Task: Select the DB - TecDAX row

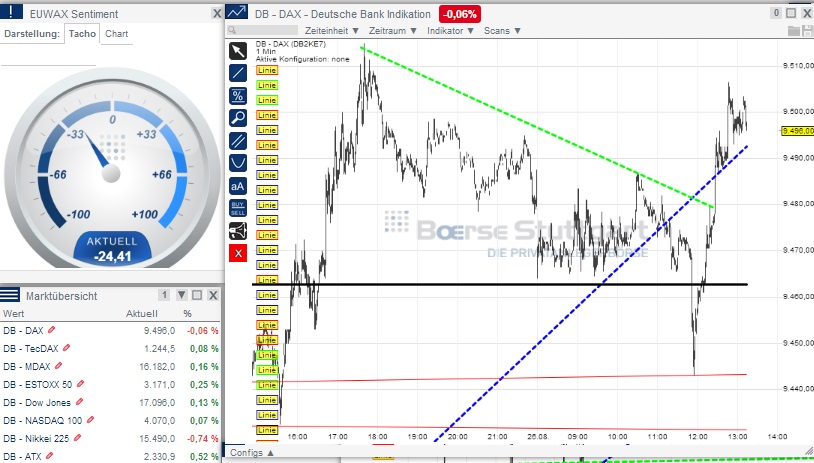Action: click(111, 348)
